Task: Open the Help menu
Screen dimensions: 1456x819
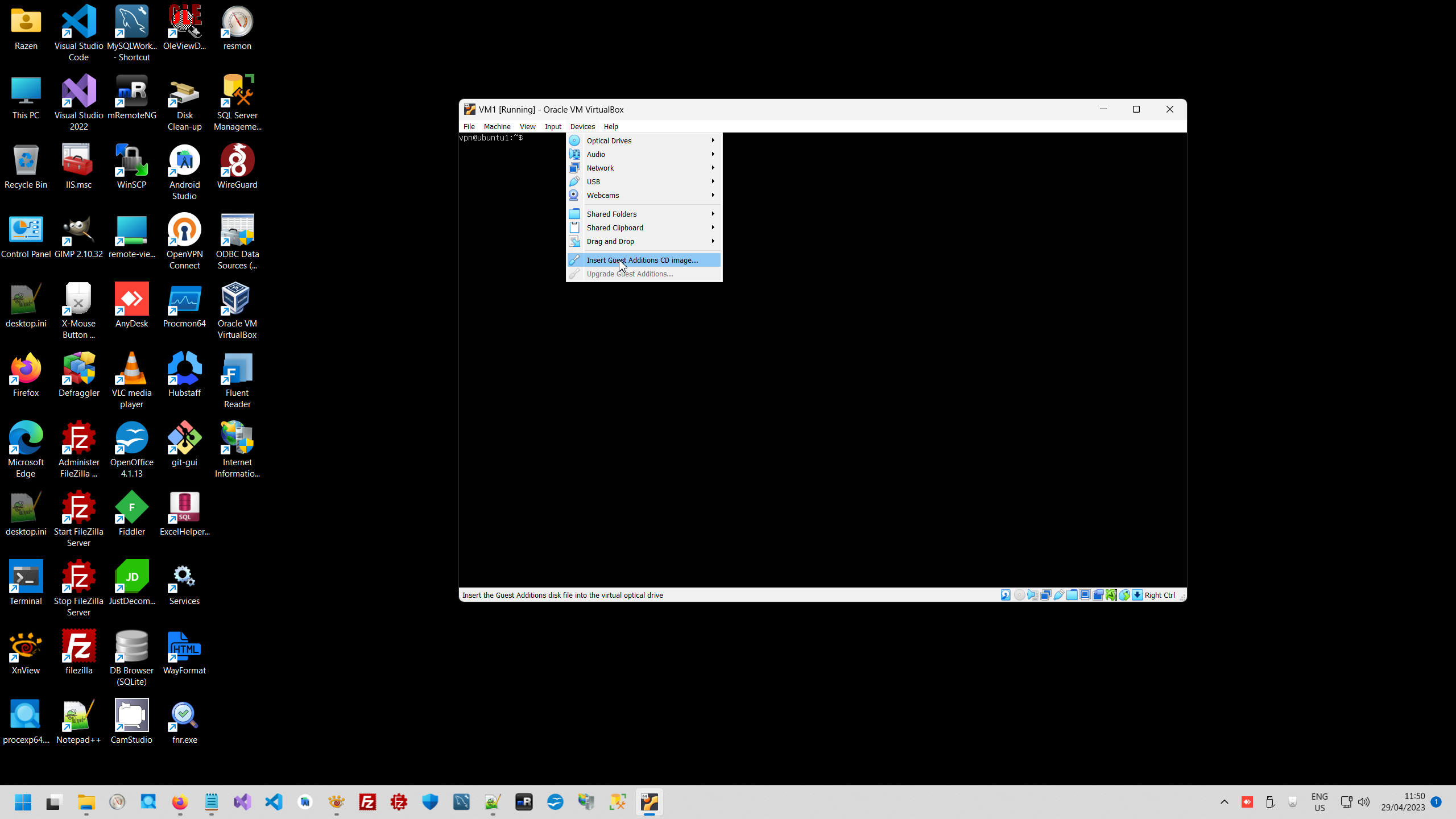Action: coord(611,126)
